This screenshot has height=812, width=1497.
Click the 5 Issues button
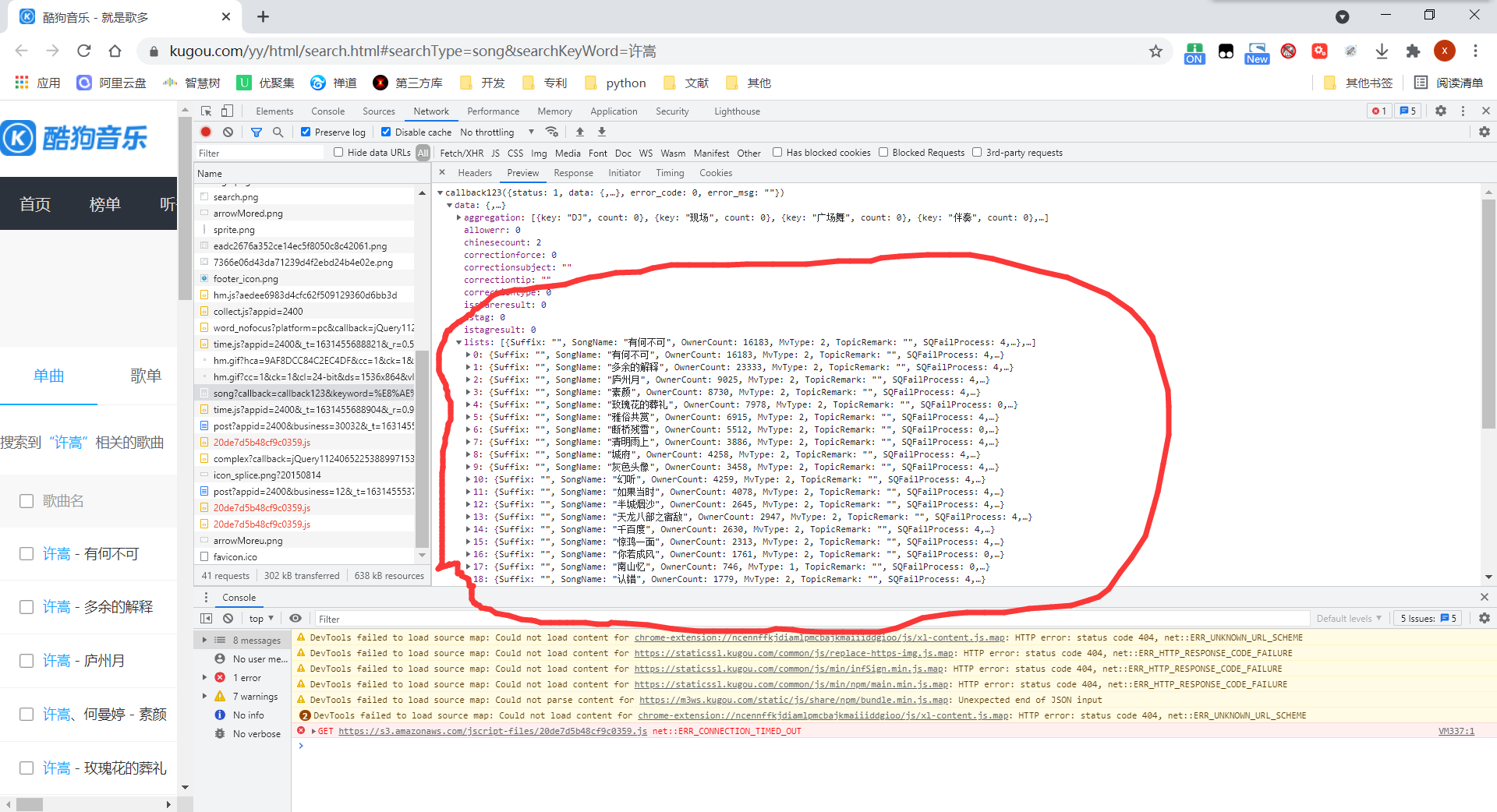(x=1428, y=618)
